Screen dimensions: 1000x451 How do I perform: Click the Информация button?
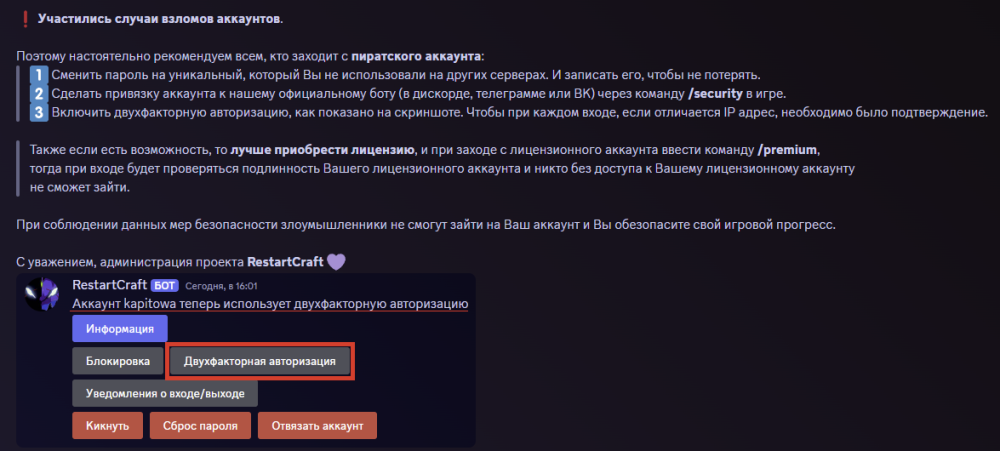coord(120,329)
